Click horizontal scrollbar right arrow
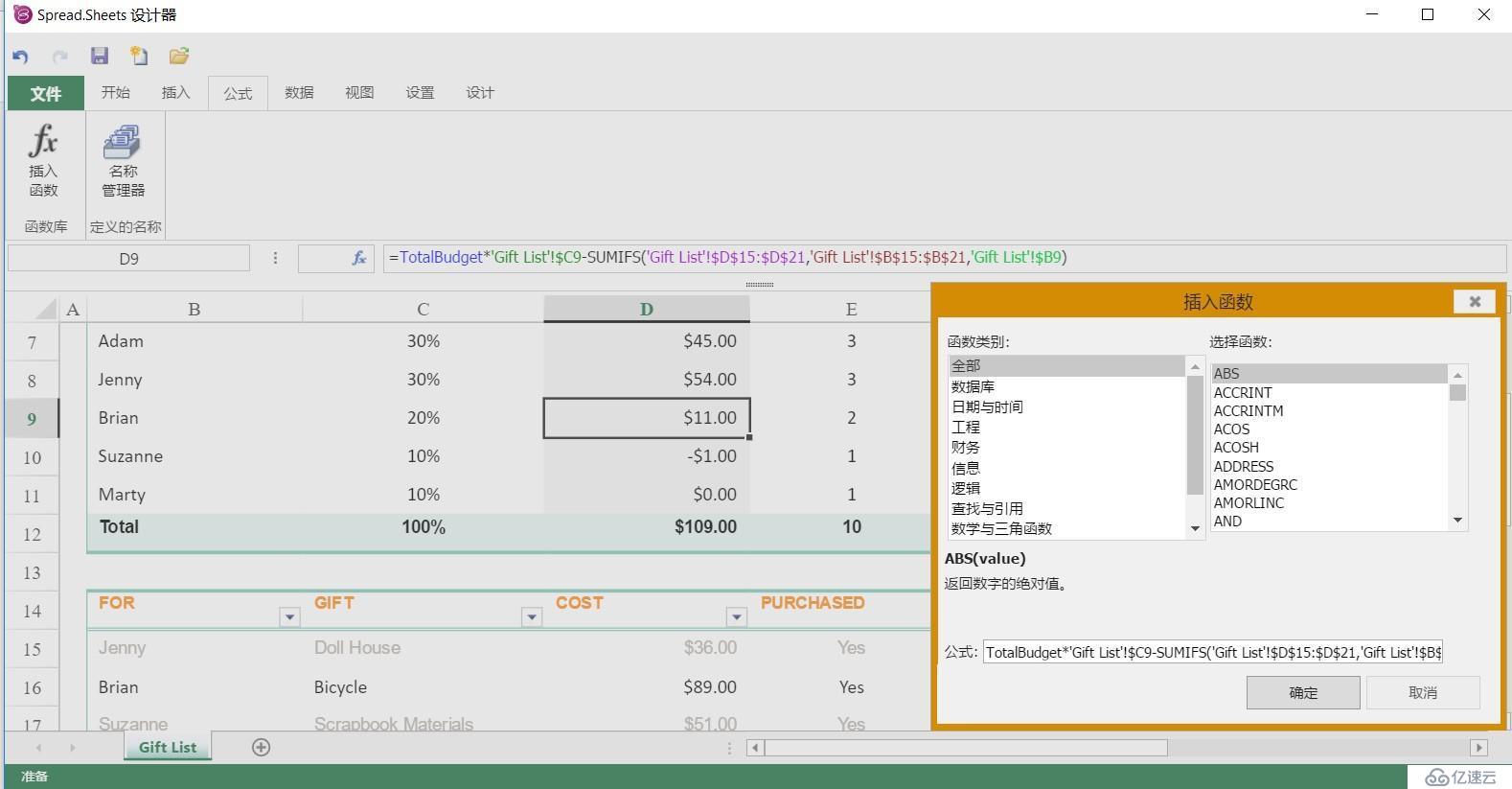Image resolution: width=1512 pixels, height=789 pixels. pos(1478,747)
